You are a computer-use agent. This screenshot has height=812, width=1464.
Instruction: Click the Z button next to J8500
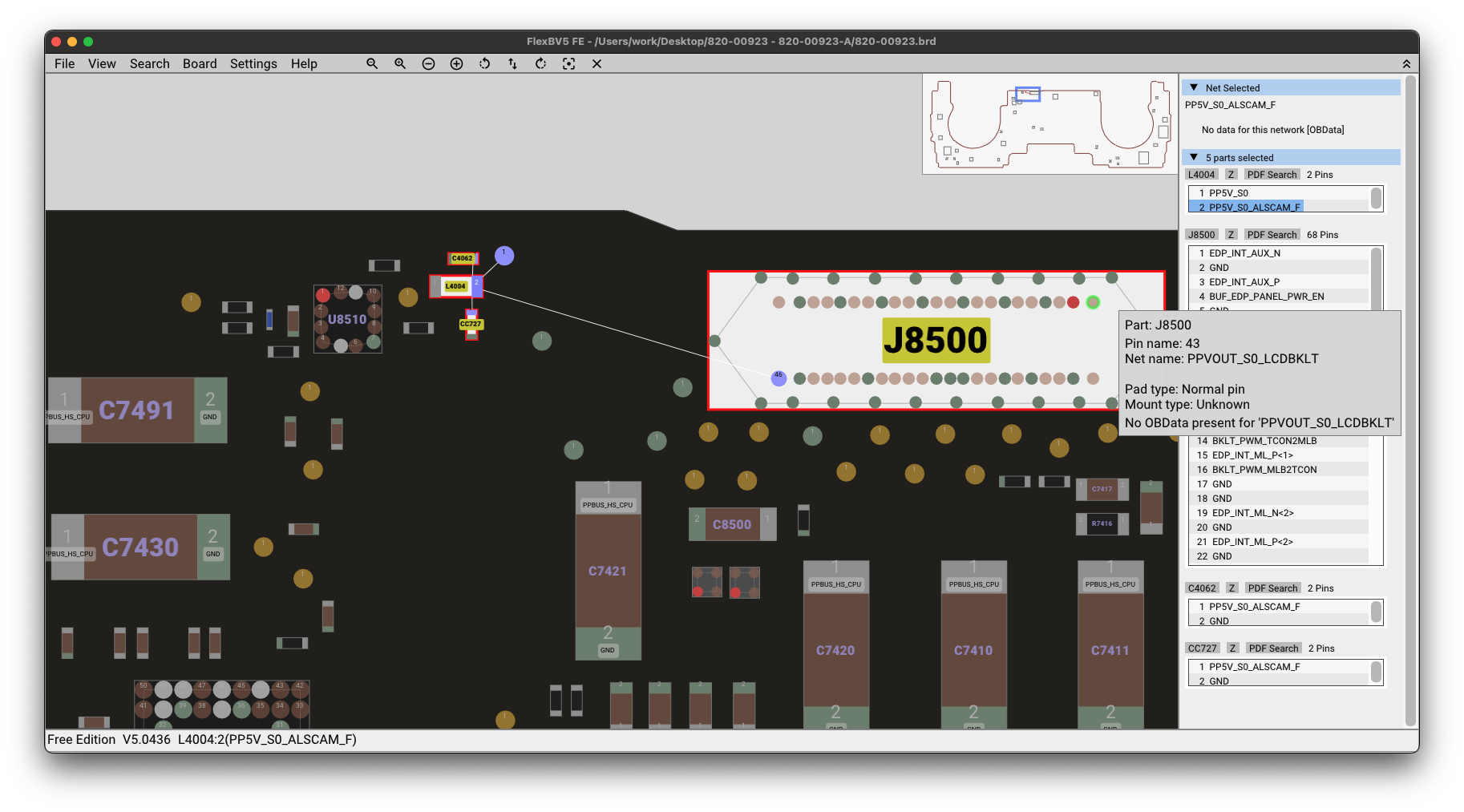point(1231,235)
